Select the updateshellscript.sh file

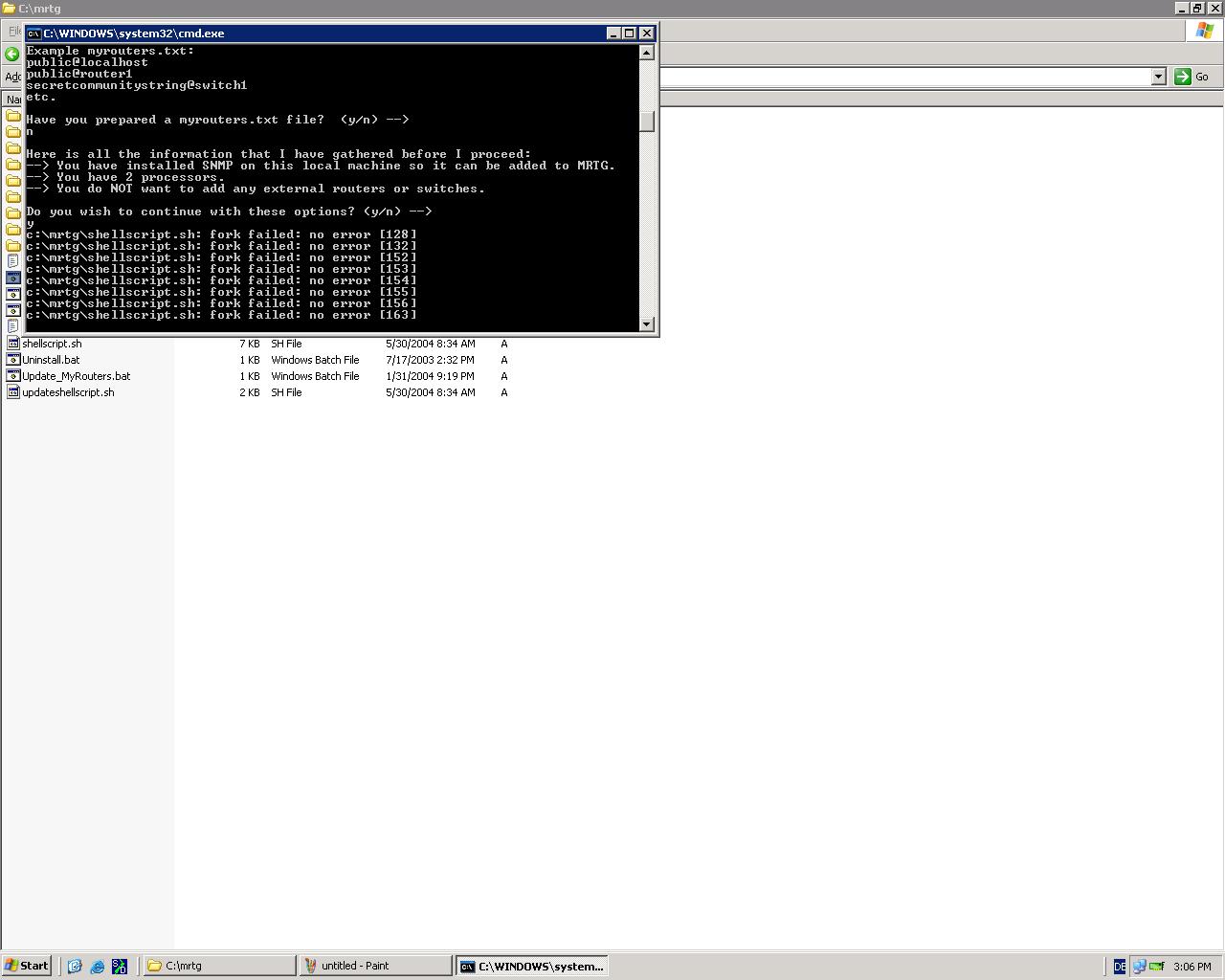point(68,392)
